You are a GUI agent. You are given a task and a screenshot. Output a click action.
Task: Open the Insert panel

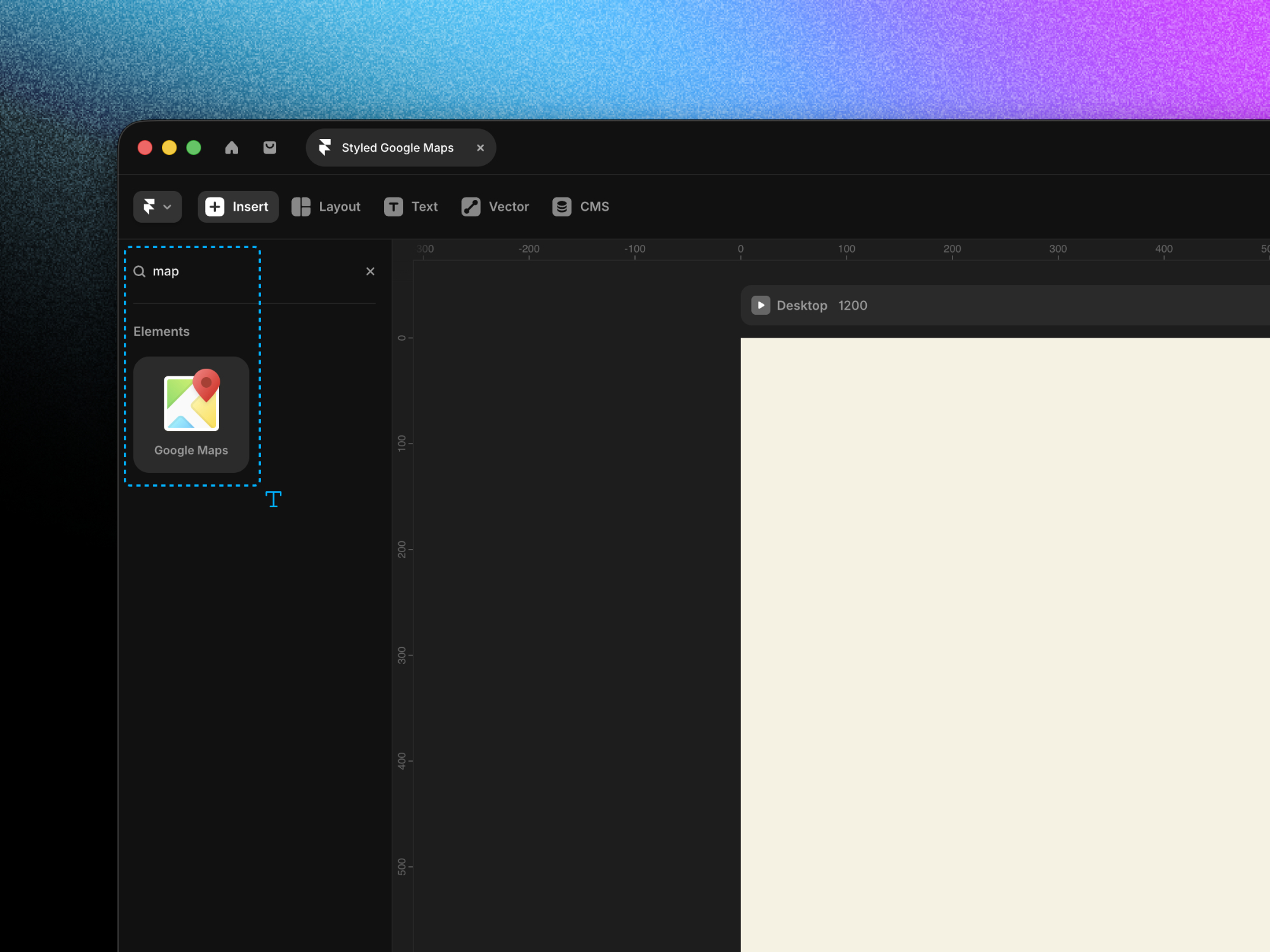pos(237,206)
